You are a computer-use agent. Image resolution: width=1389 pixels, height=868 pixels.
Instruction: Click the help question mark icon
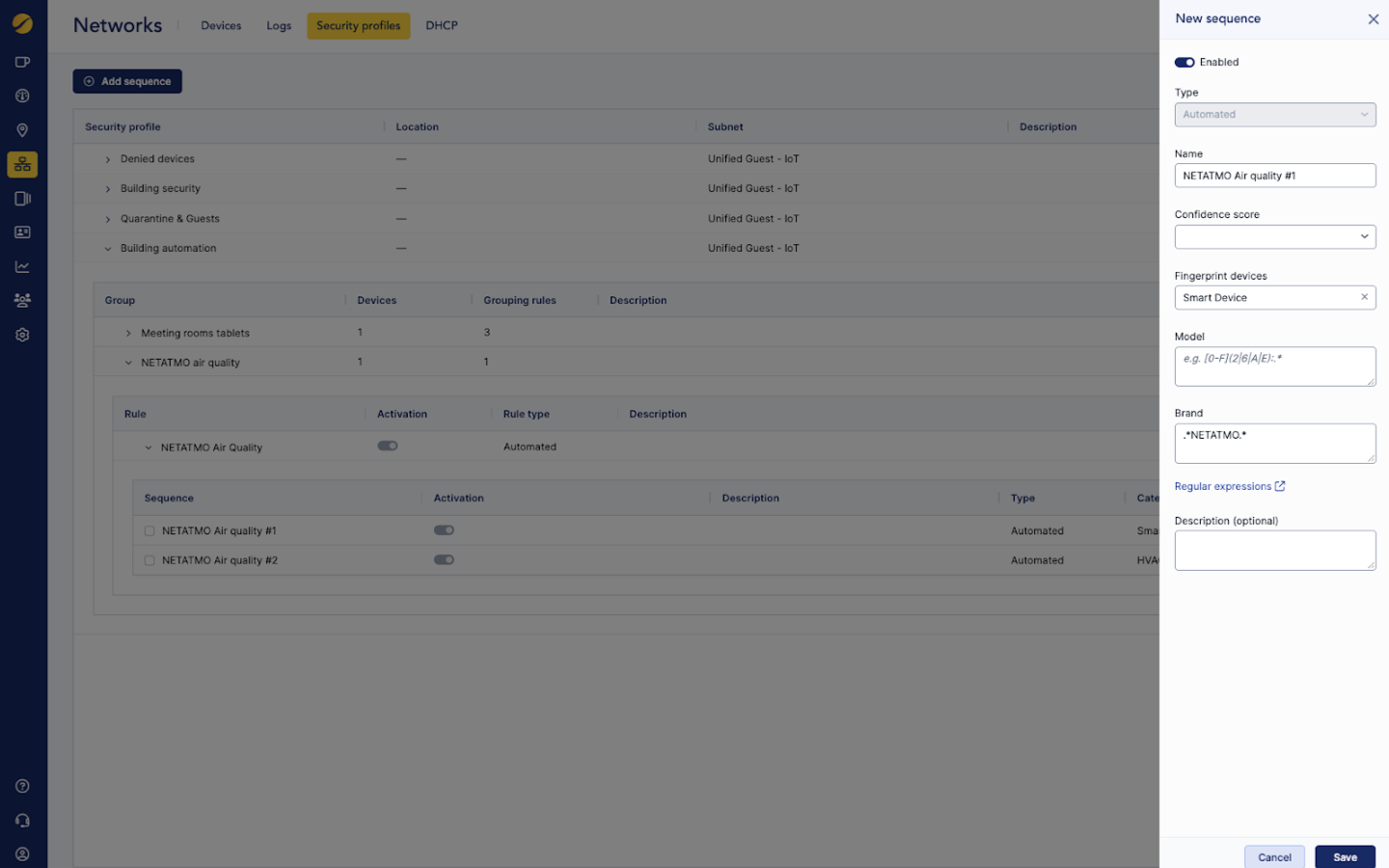pos(22,786)
